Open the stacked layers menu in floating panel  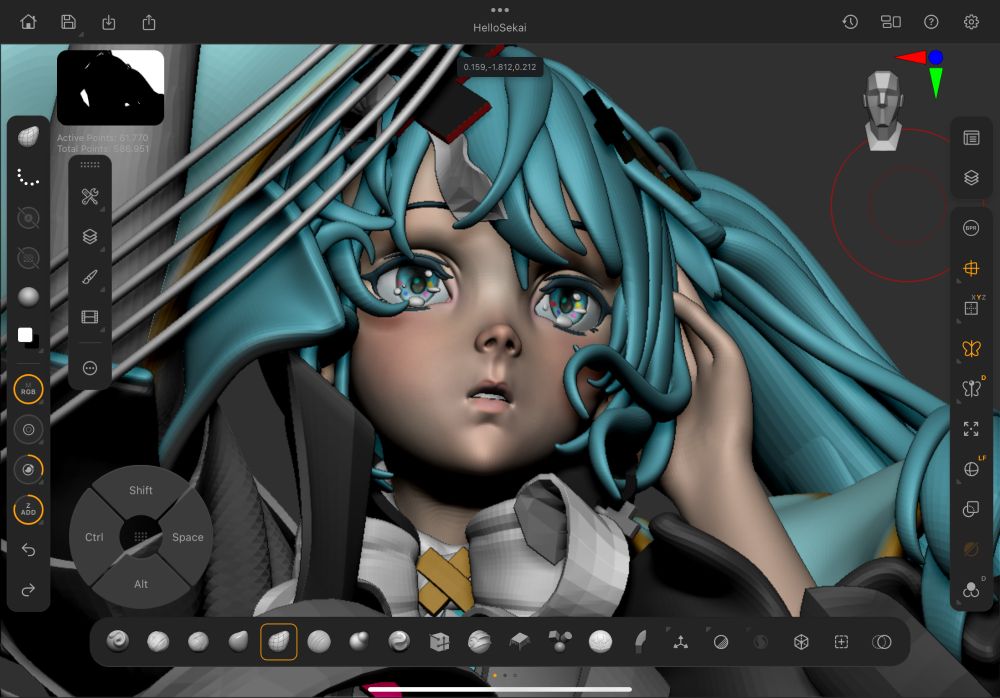90,236
